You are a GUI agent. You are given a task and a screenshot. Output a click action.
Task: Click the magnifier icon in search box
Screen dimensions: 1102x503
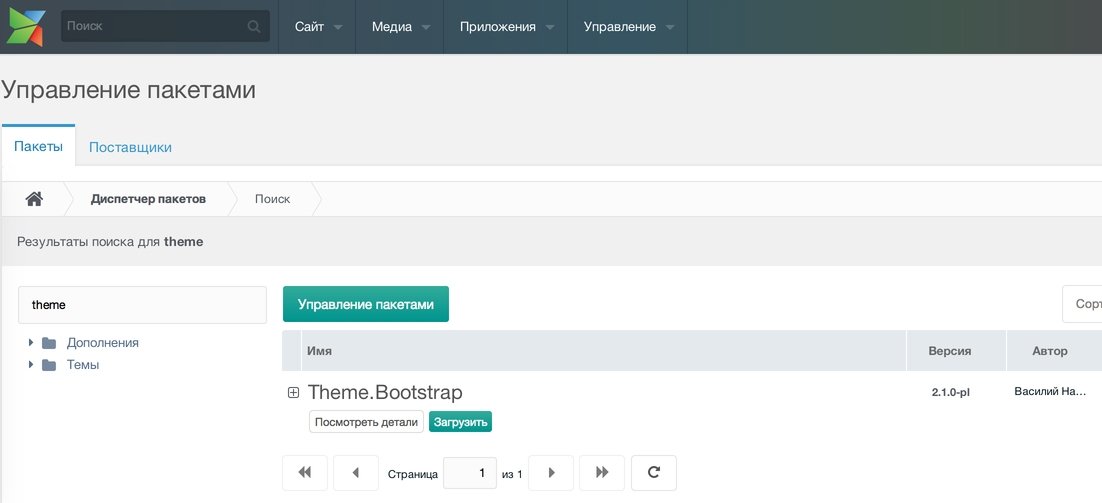point(254,27)
